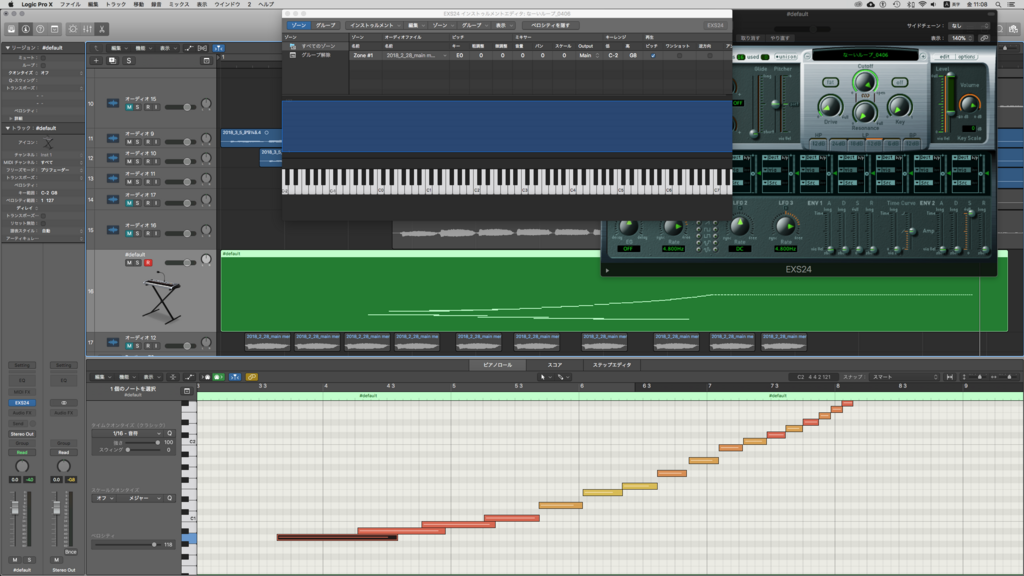
Task: Click the Cutoff knob in EXS24 plugin
Action: click(x=865, y=82)
